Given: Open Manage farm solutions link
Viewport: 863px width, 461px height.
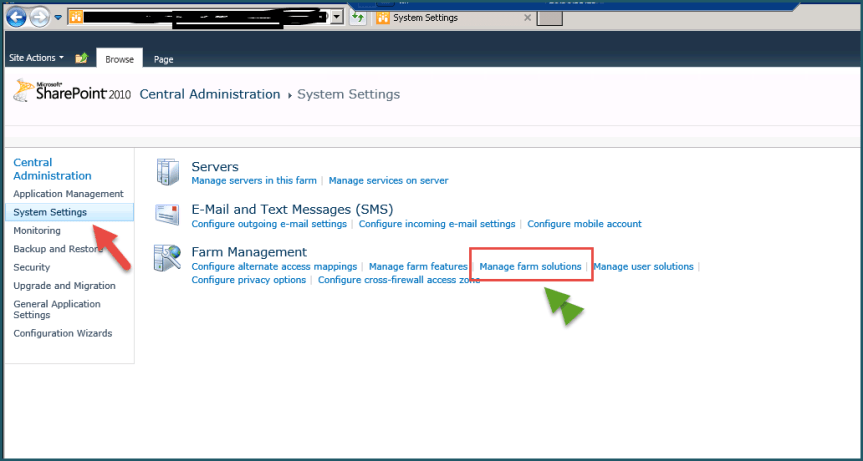Looking at the screenshot, I should click(530, 267).
